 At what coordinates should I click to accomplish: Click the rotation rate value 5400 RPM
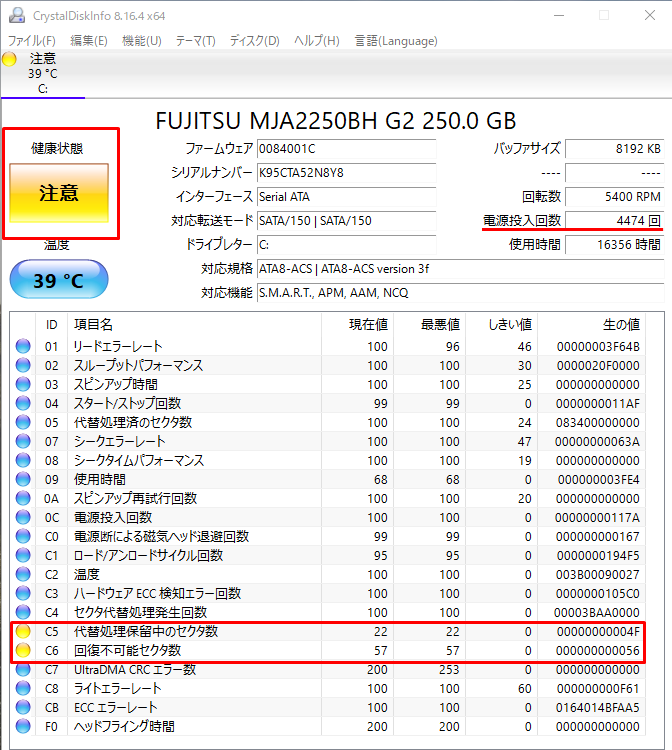click(x=614, y=197)
